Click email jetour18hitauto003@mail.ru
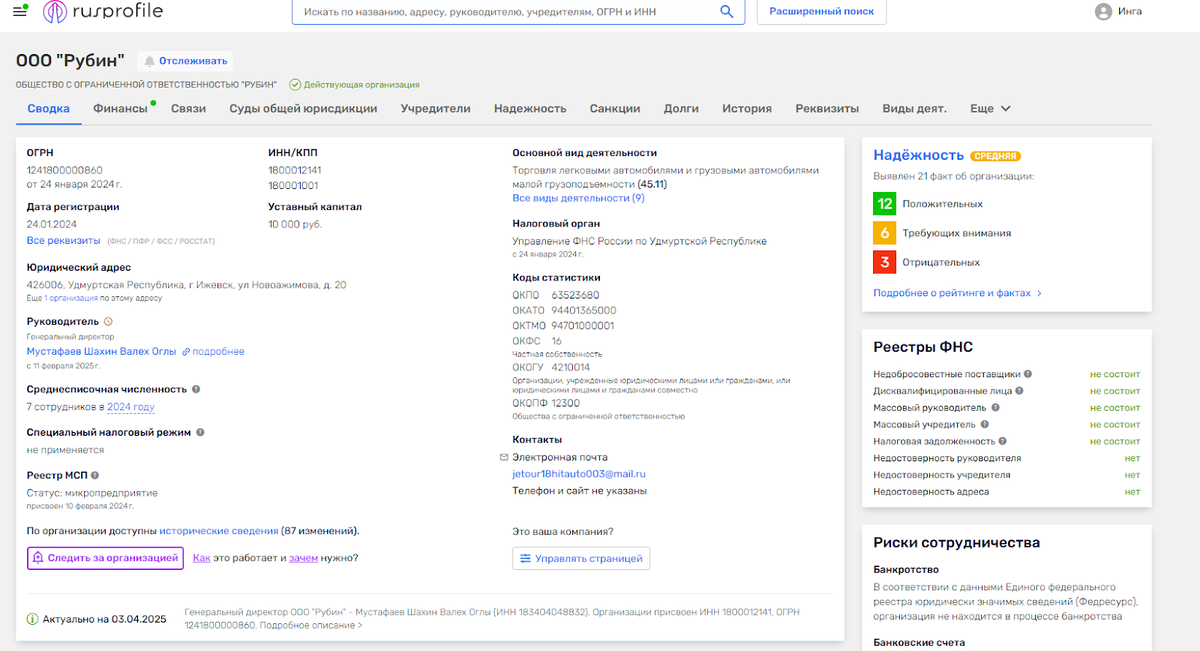The width and height of the screenshot is (1200, 651). (579, 474)
